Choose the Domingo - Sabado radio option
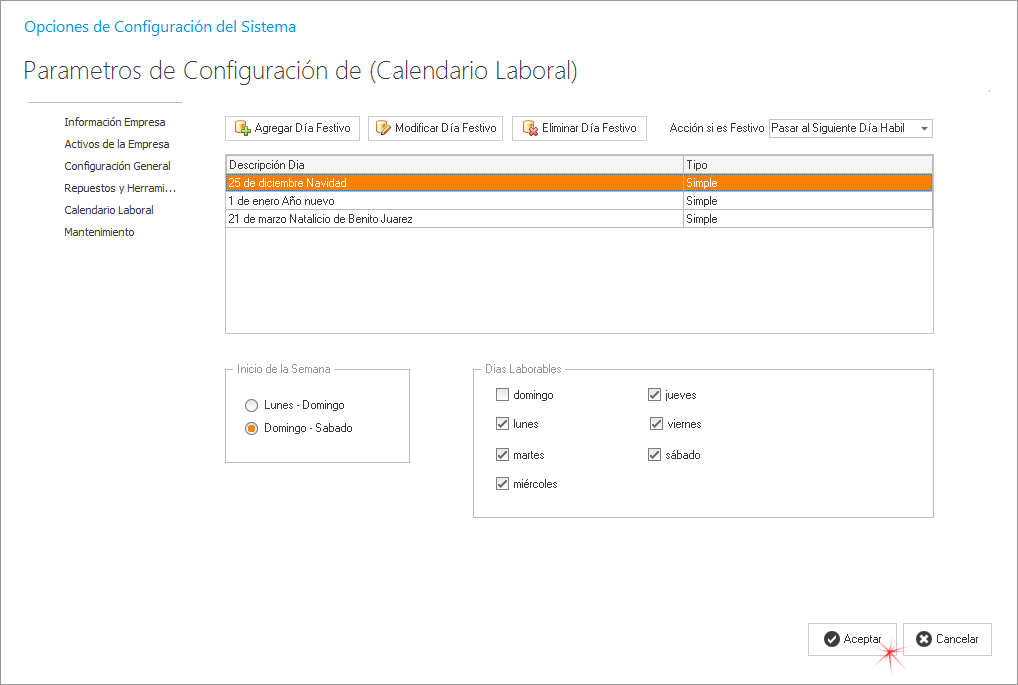 [252, 428]
